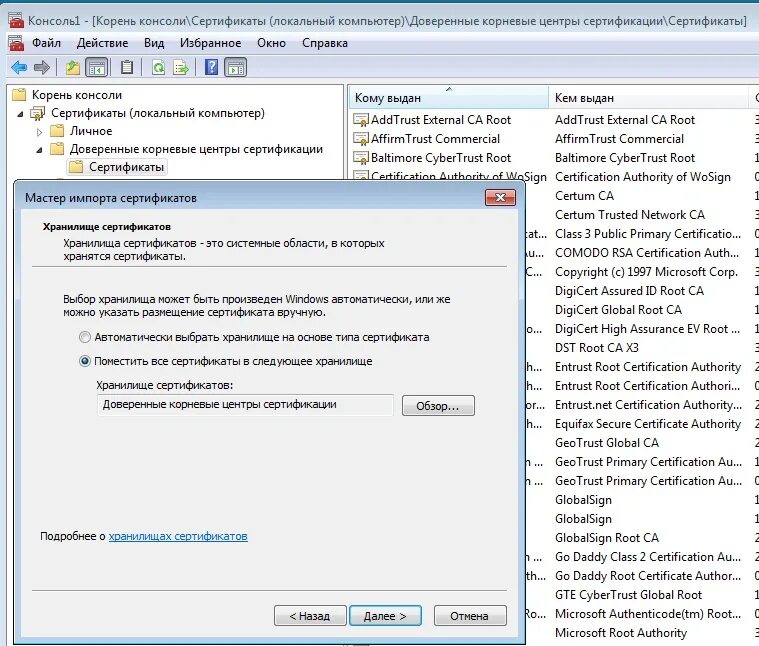759x646 pixels.
Task: Click the MMC toolbox icon in menu bar
Action: [x=16, y=43]
